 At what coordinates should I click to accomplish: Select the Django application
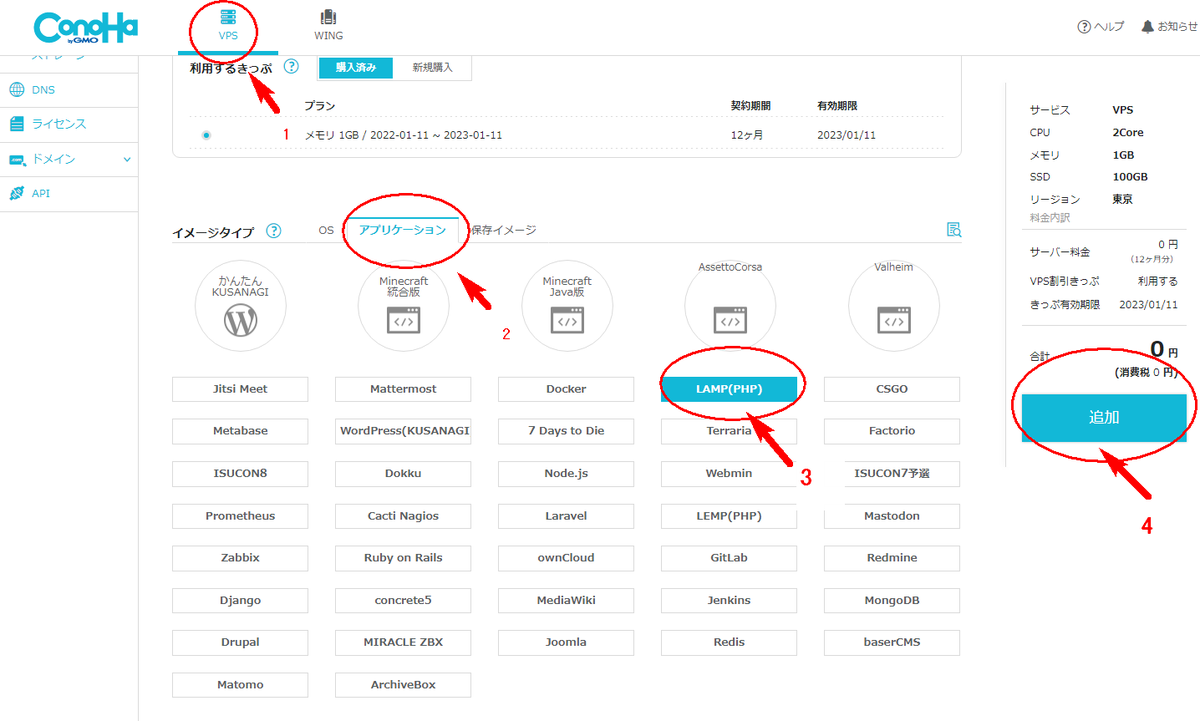(240, 600)
